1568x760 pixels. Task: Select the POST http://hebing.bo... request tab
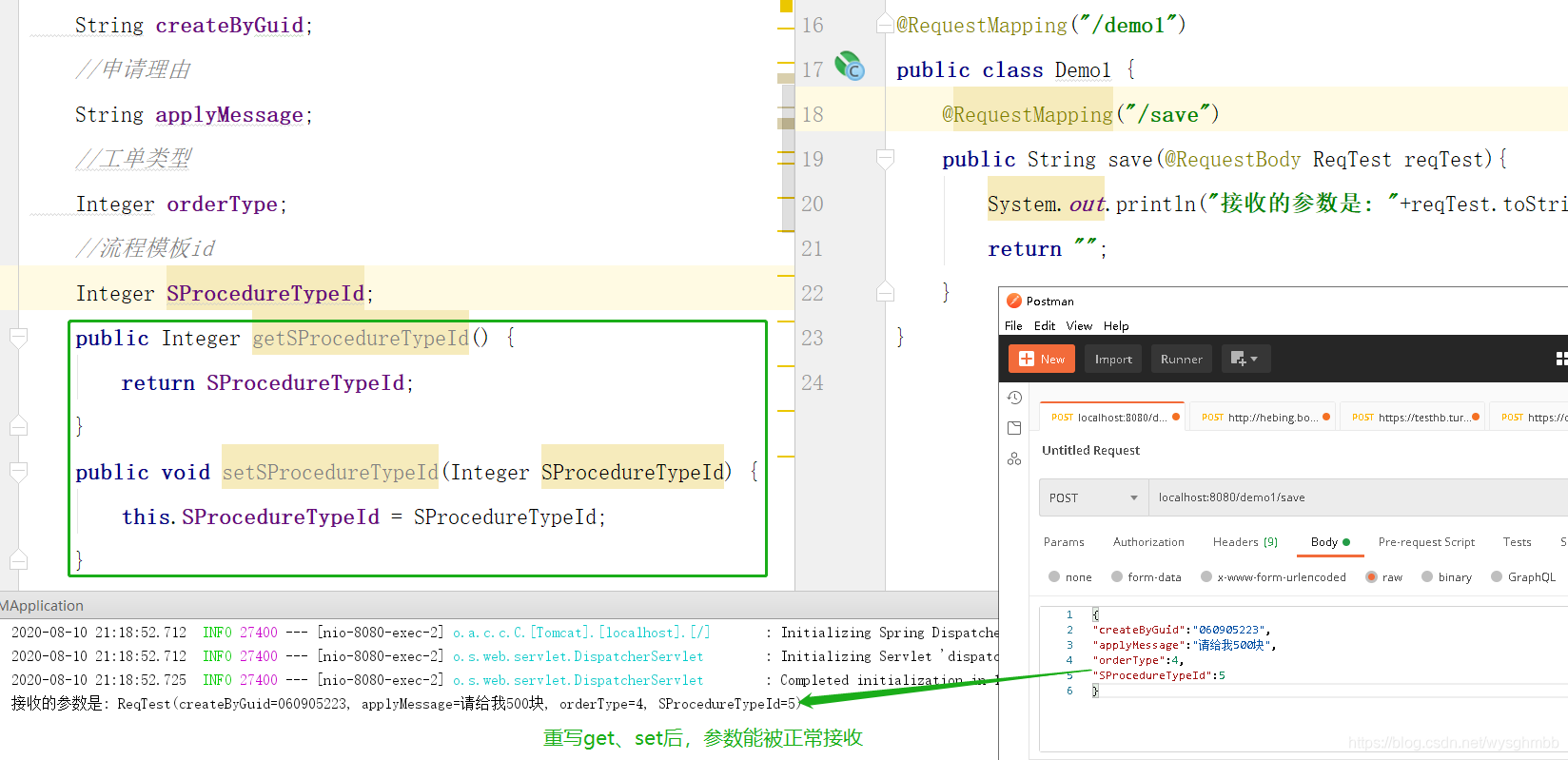(1264, 417)
